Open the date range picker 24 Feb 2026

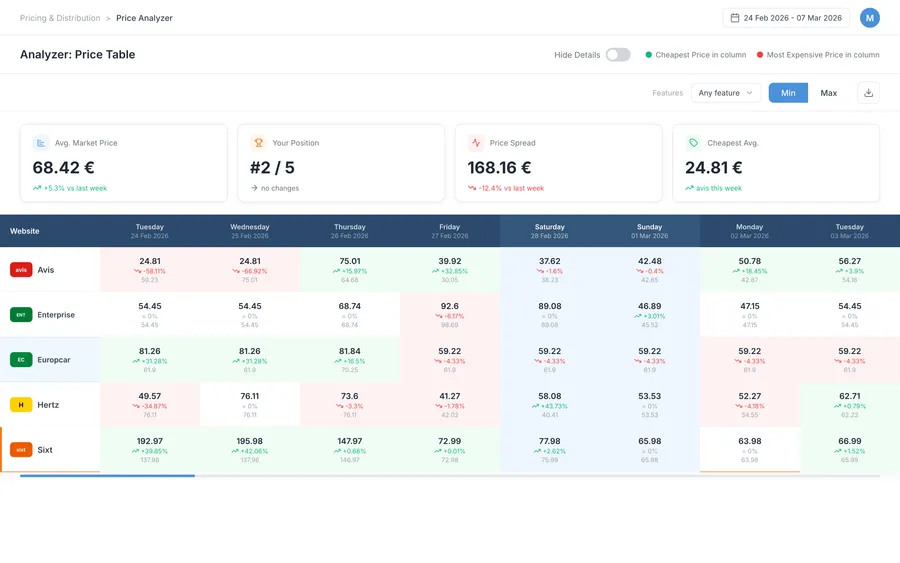(786, 18)
